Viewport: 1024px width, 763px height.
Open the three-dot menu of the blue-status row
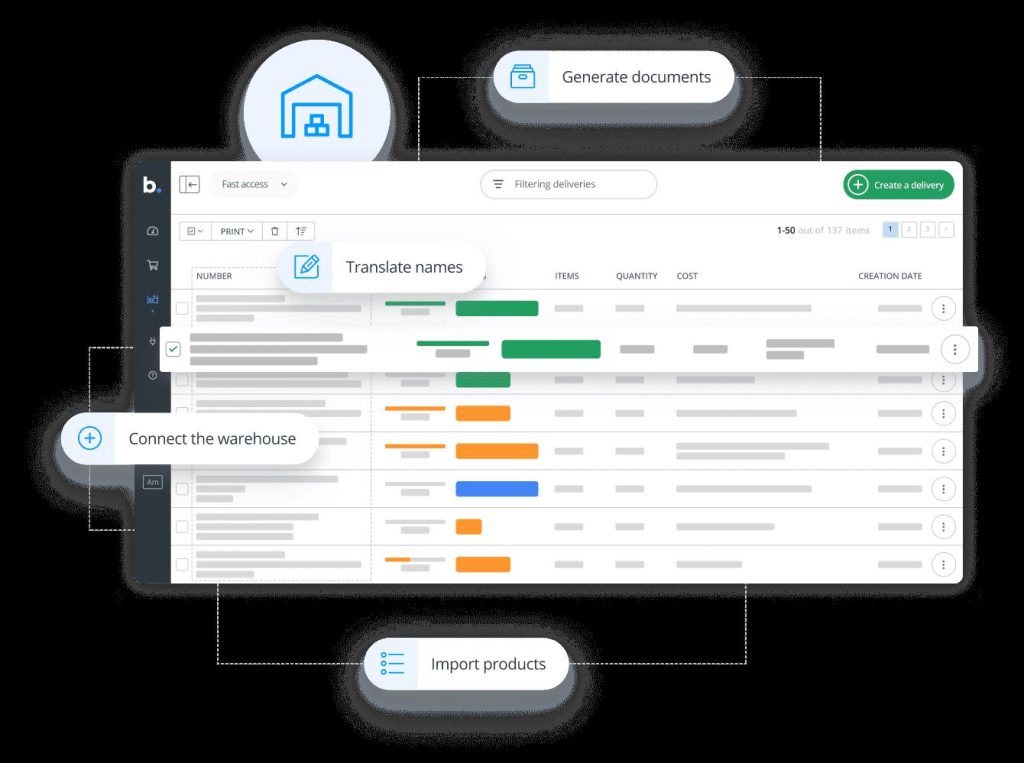(943, 489)
